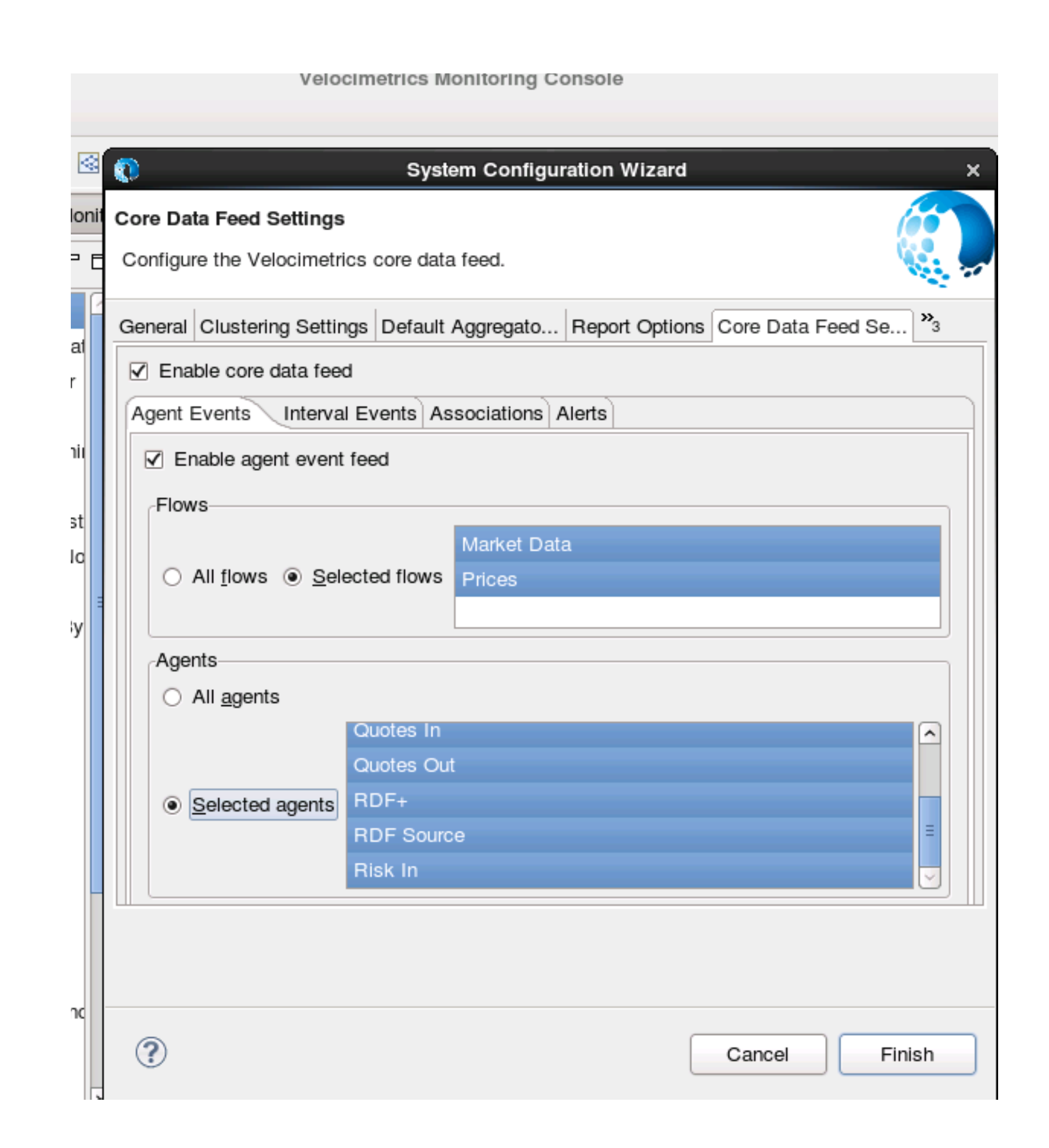
Task: Select Quotes In agent
Action: [x=630, y=735]
